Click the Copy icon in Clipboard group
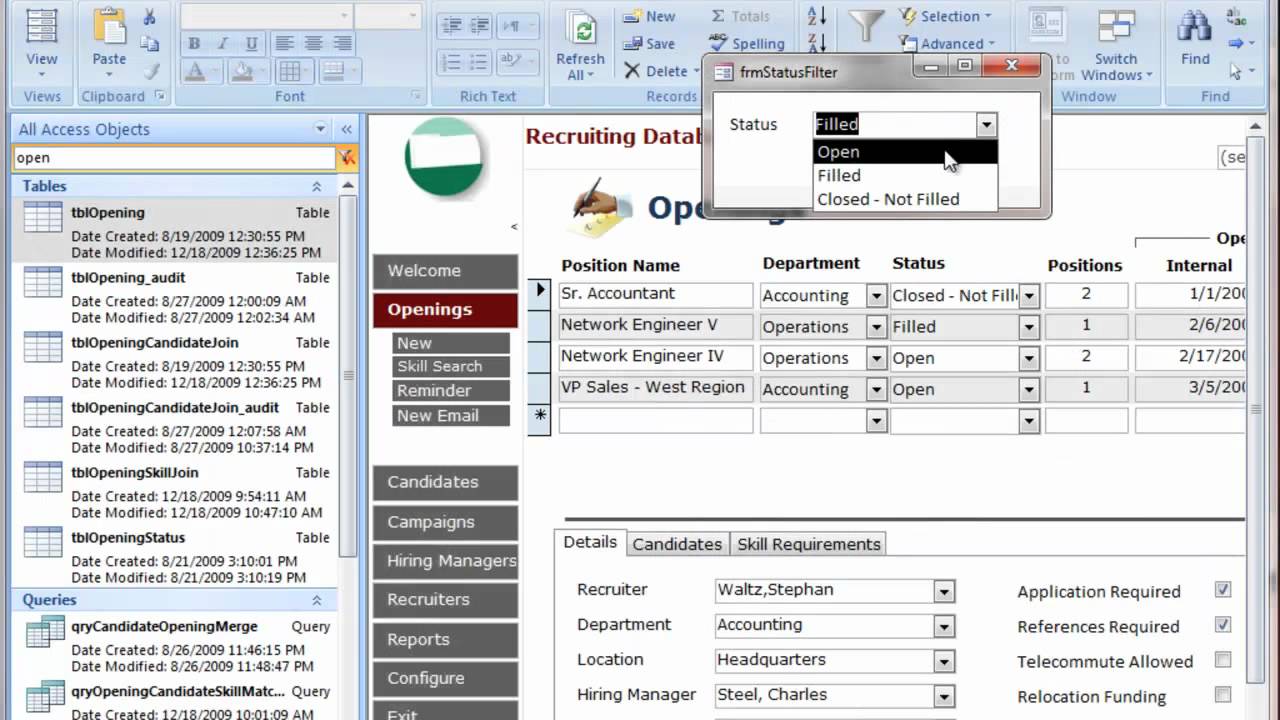The width and height of the screenshot is (1280, 720). pyautogui.click(x=150, y=44)
